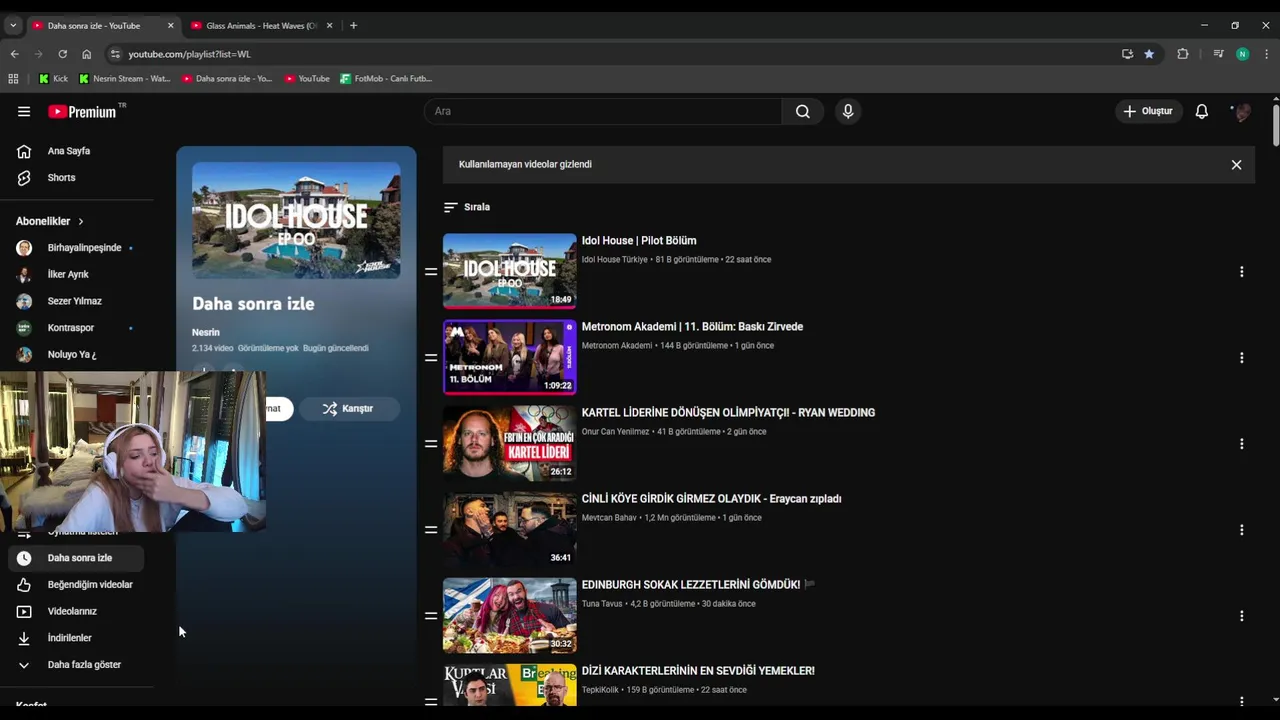Open options for EDINBURGH SOKAK LEZZETLERİNİ video
The image size is (1280, 720).
tap(1241, 615)
